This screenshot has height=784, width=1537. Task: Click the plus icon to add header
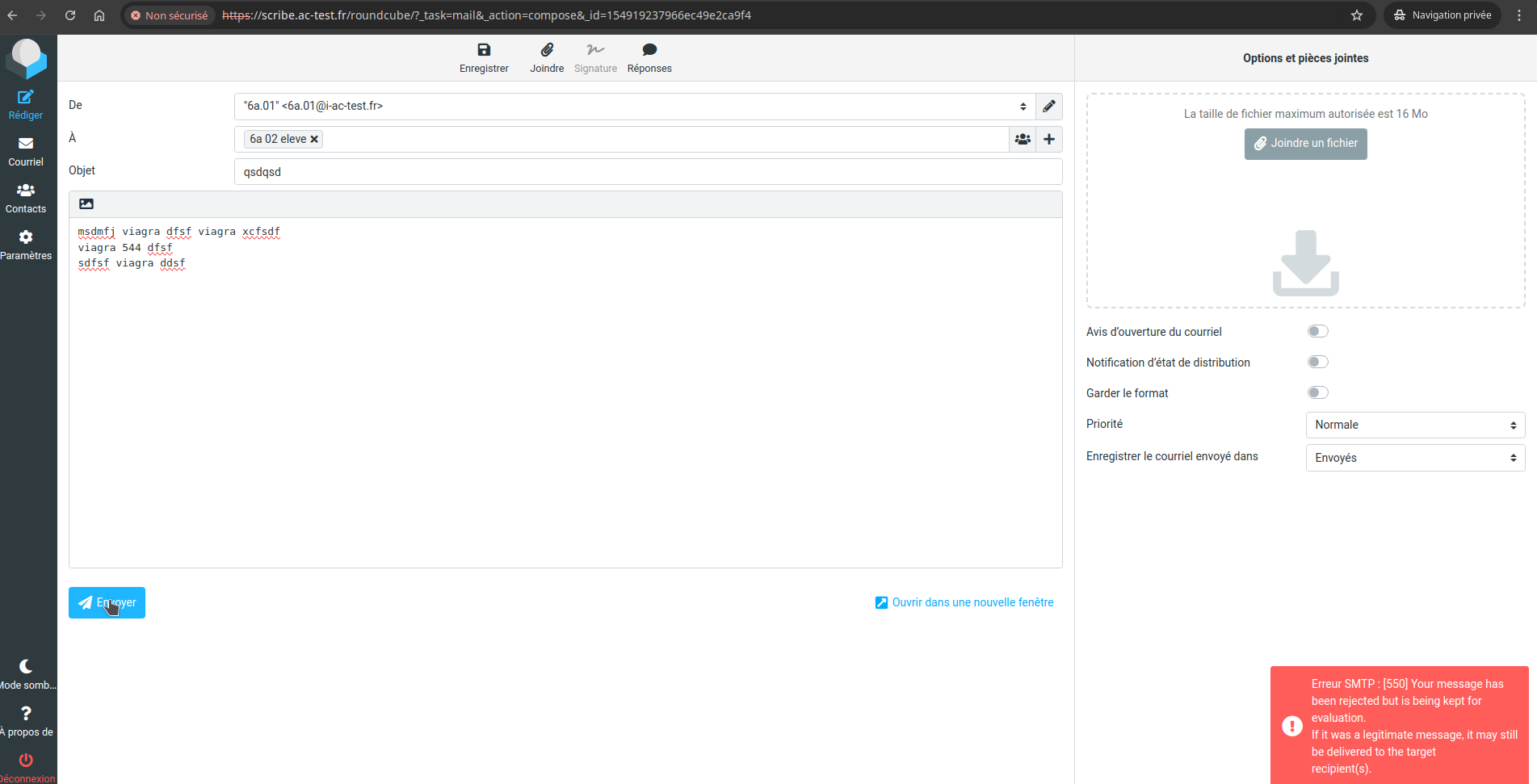(1048, 139)
